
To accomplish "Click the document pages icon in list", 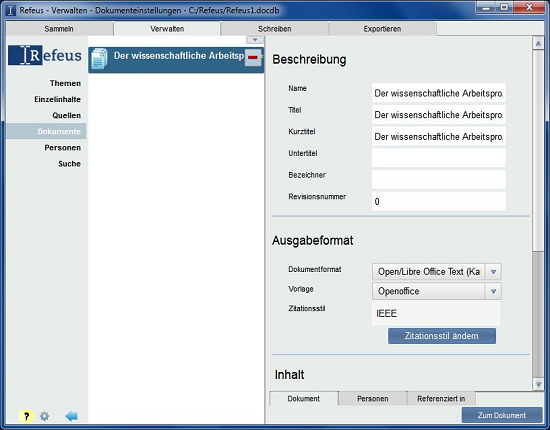I will (x=99, y=59).
